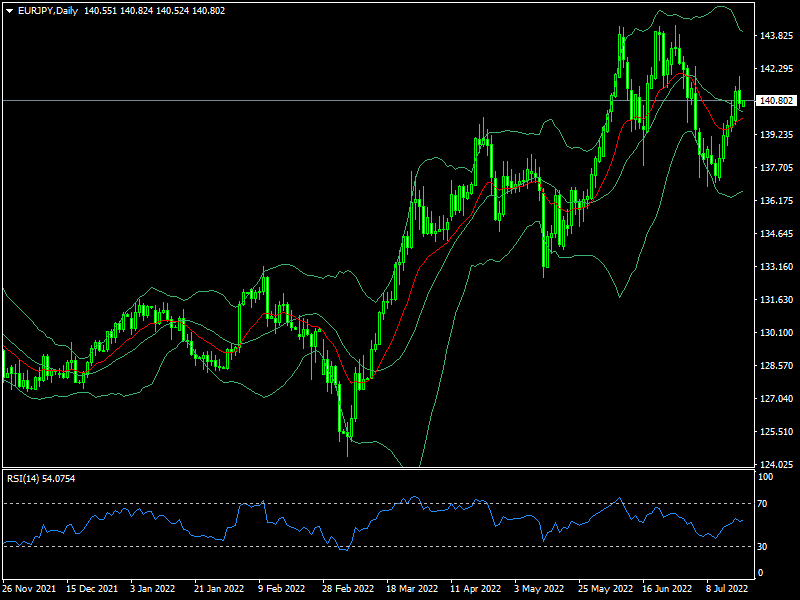800x600 pixels.
Task: Click the 134.645 price axis label
Action: point(777,234)
